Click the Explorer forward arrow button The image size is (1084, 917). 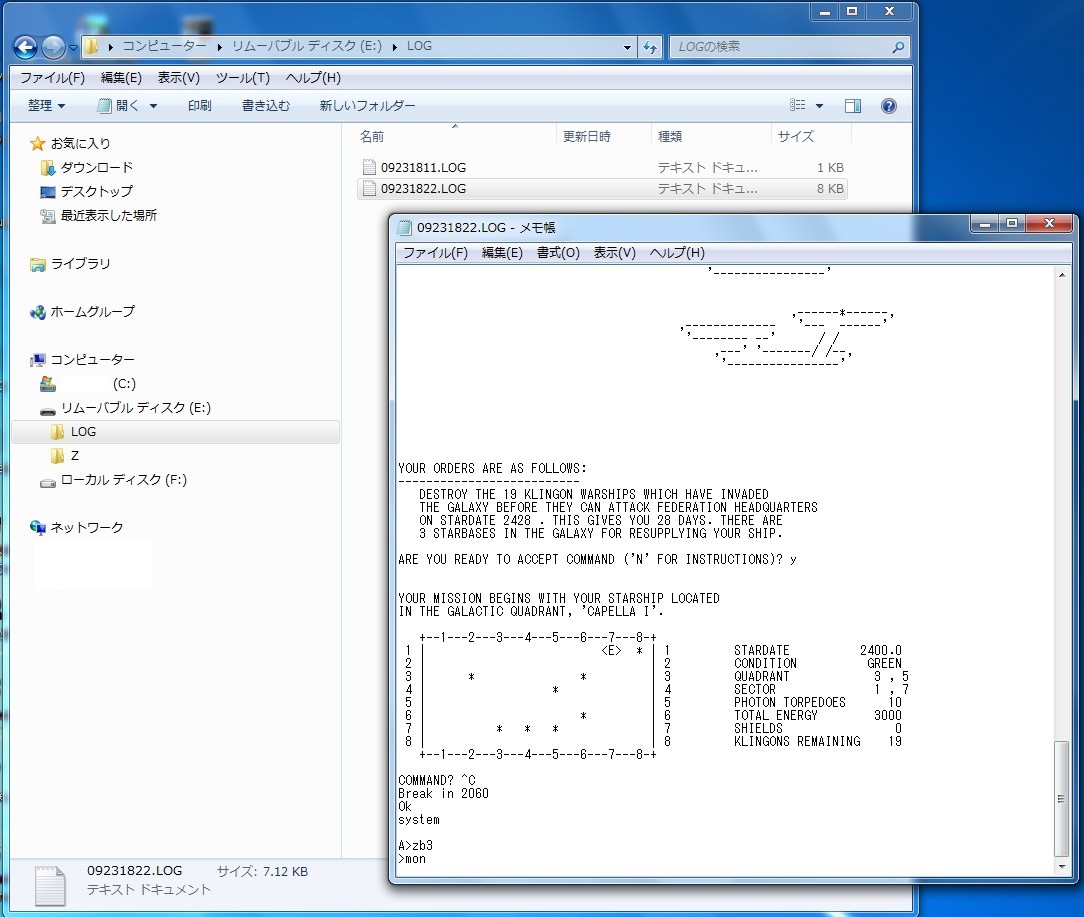pyautogui.click(x=53, y=47)
